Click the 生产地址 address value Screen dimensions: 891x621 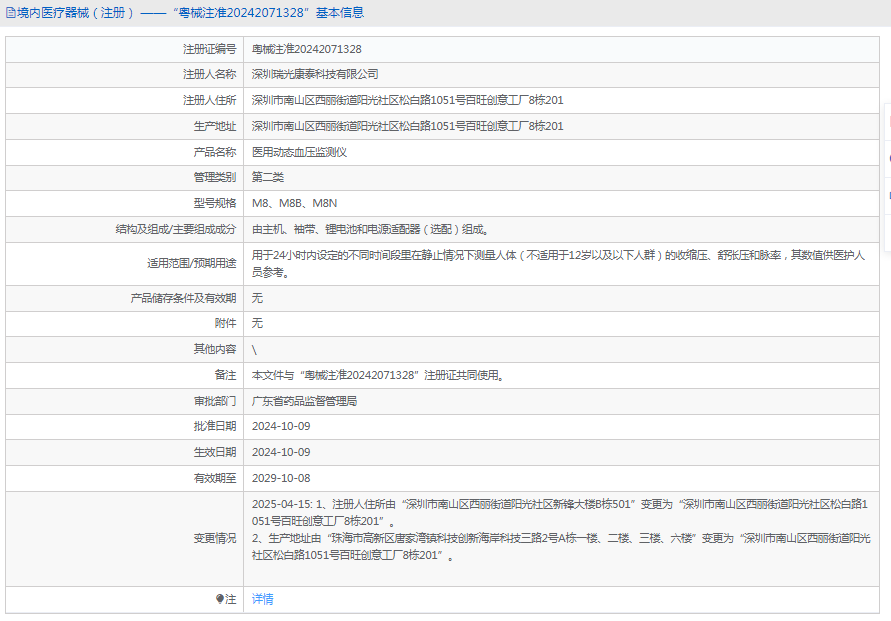pyautogui.click(x=407, y=126)
